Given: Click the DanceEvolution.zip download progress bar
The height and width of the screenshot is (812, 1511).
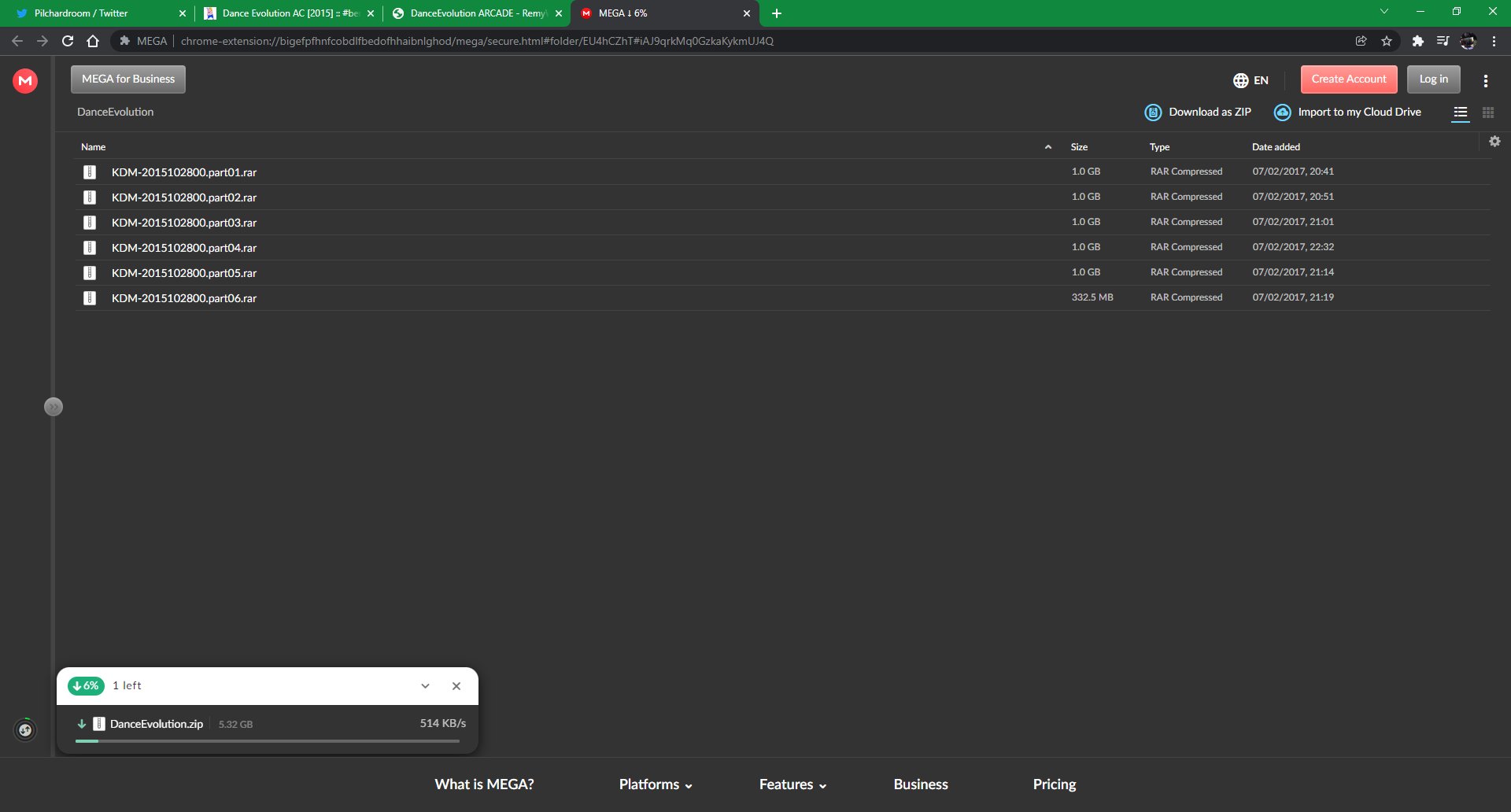Looking at the screenshot, I should (x=268, y=741).
